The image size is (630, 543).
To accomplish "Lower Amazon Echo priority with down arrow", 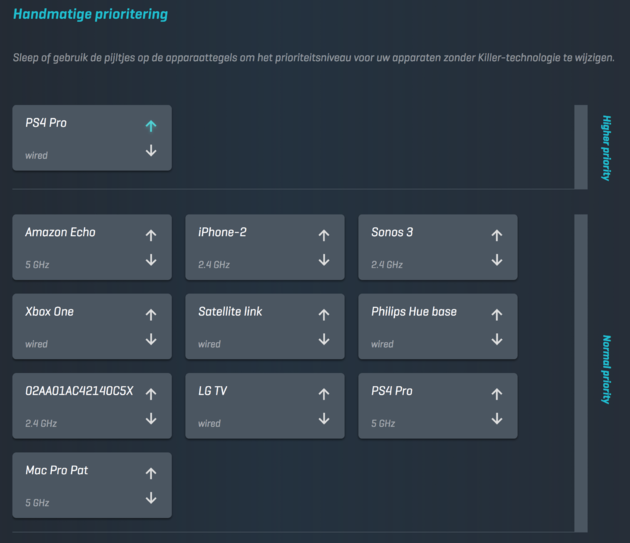I will coord(151,260).
